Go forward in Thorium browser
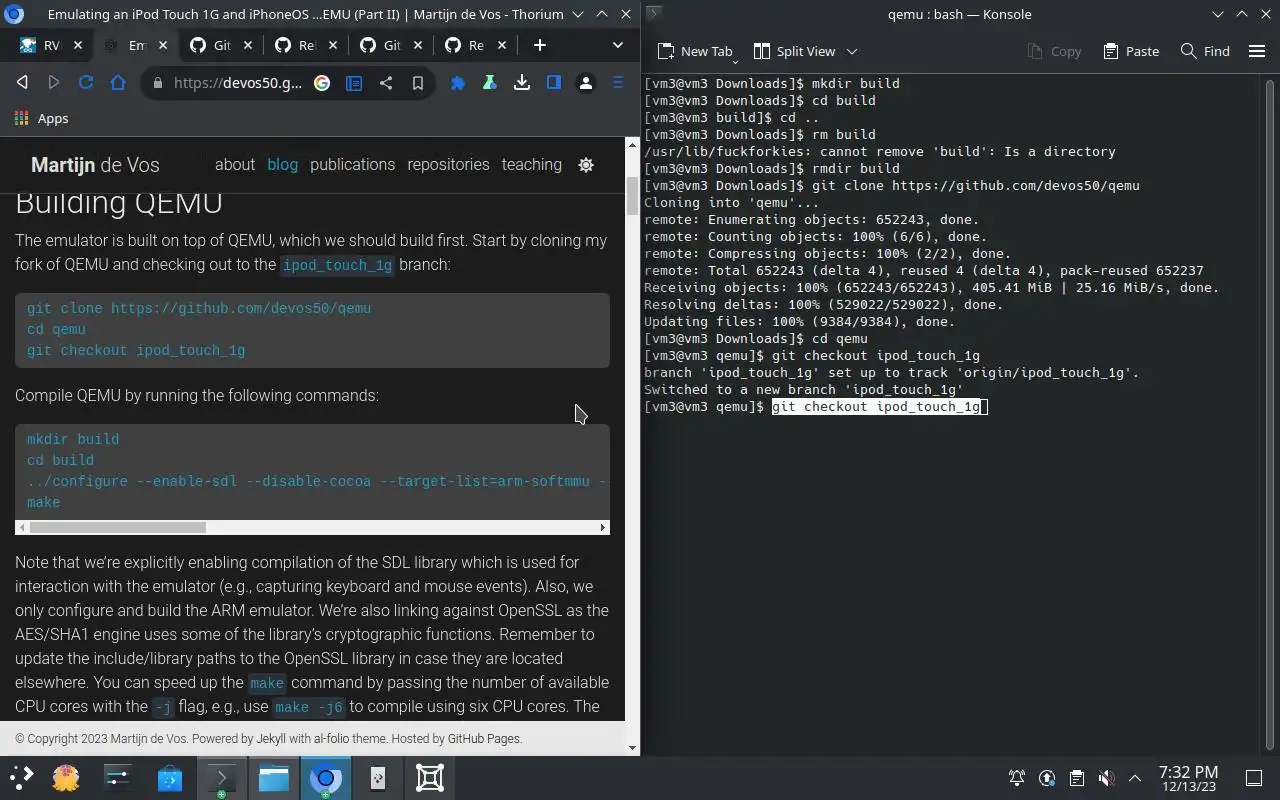The width and height of the screenshot is (1280, 800). tap(54, 83)
